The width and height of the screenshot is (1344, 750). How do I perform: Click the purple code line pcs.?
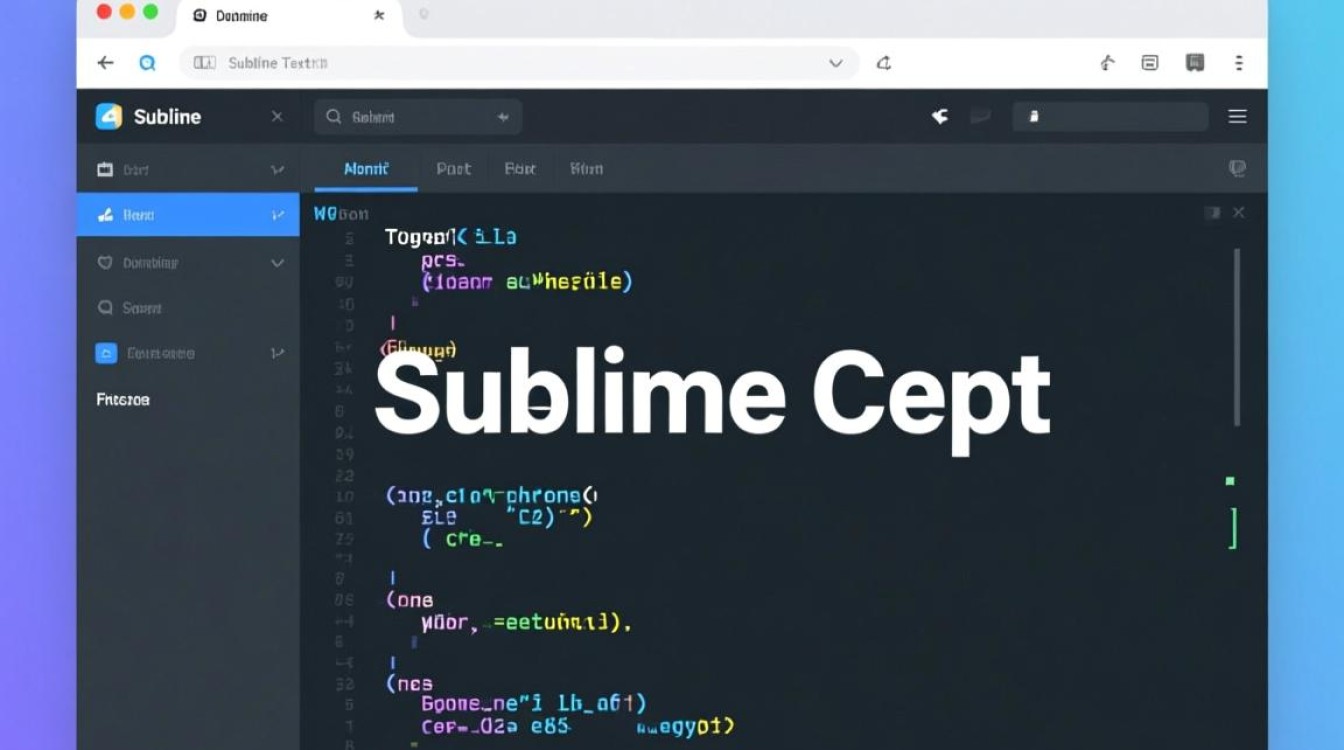click(x=443, y=260)
